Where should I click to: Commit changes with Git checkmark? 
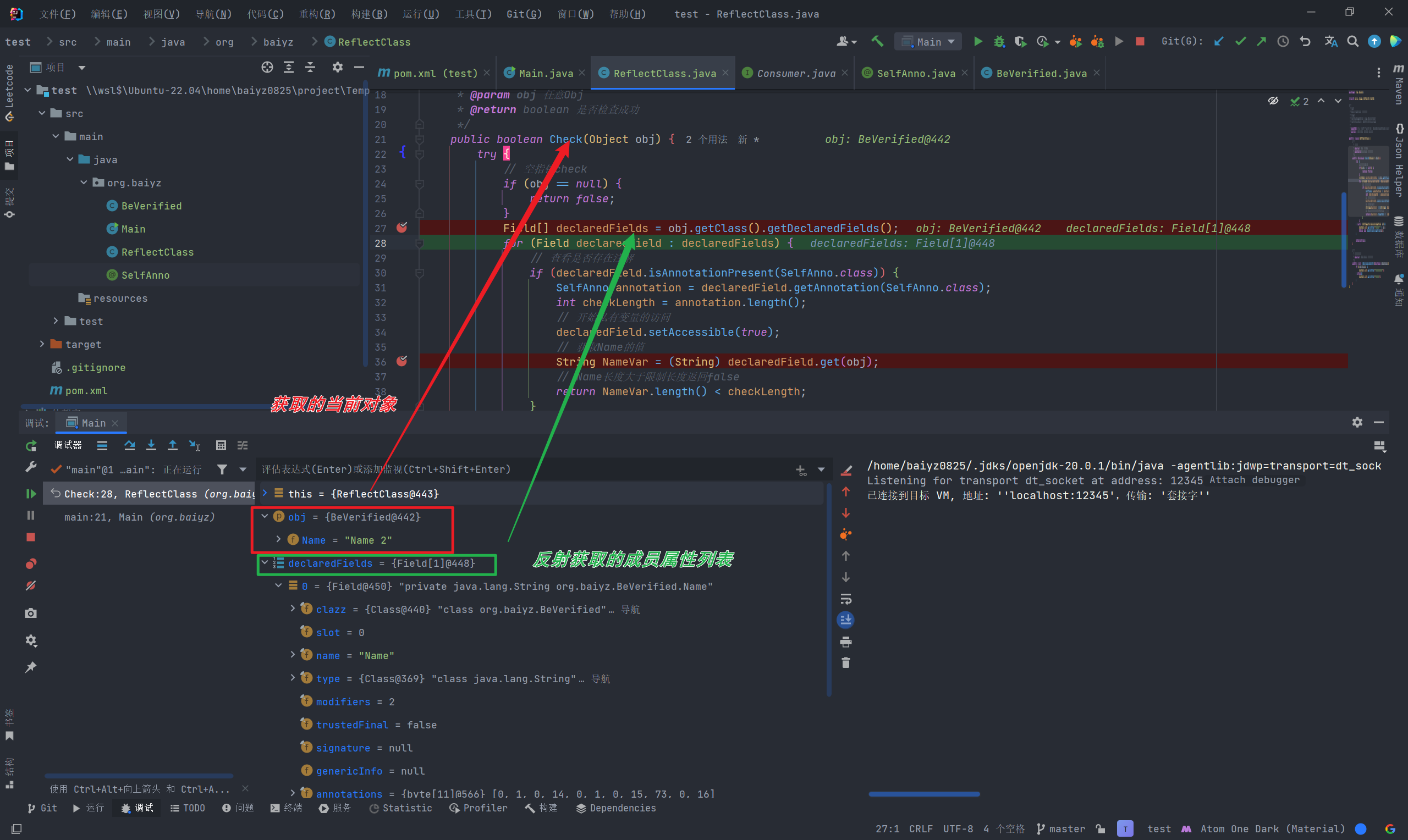point(1240,41)
